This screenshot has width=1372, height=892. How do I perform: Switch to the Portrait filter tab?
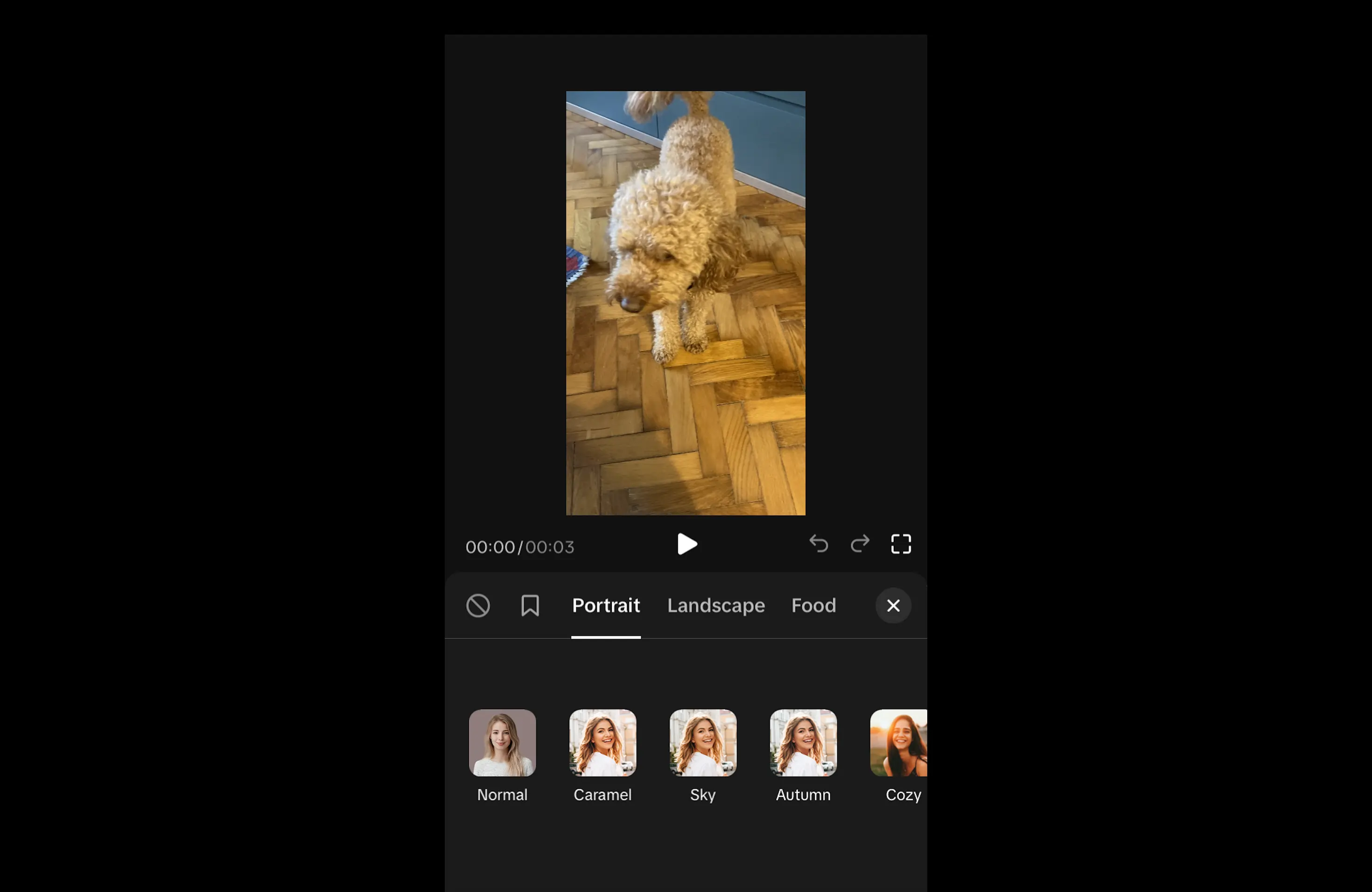tap(605, 605)
